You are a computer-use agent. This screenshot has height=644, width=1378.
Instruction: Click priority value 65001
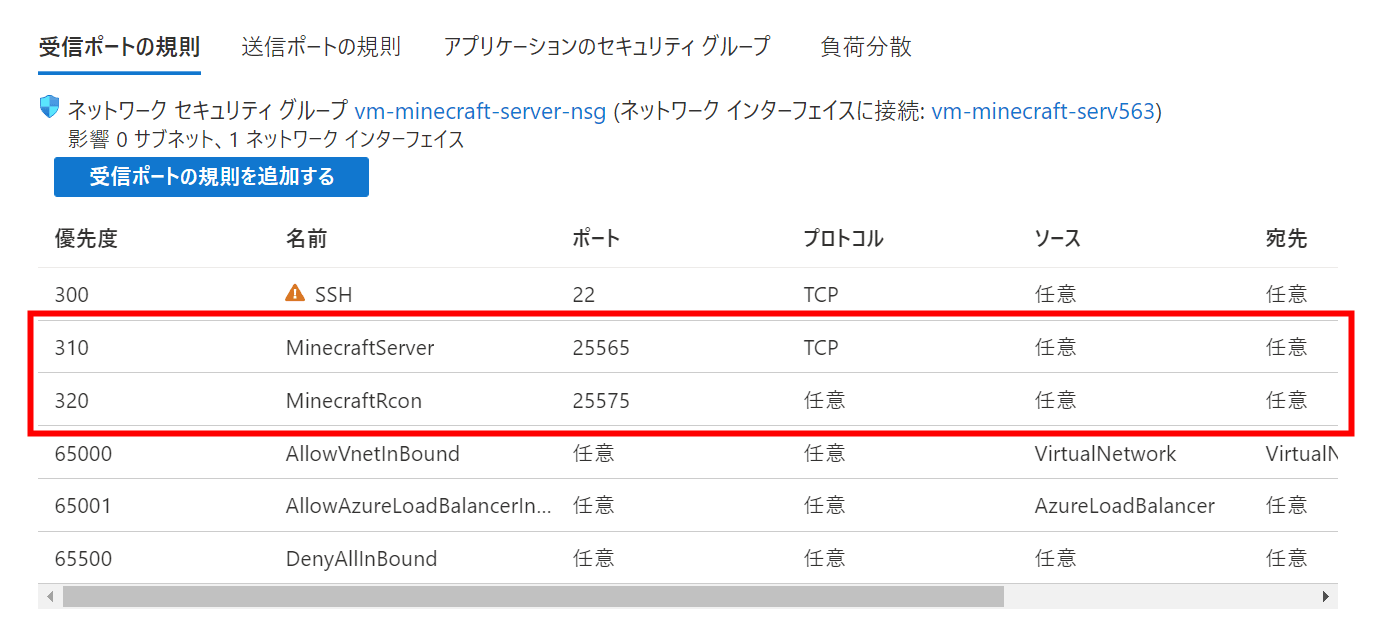(x=83, y=506)
